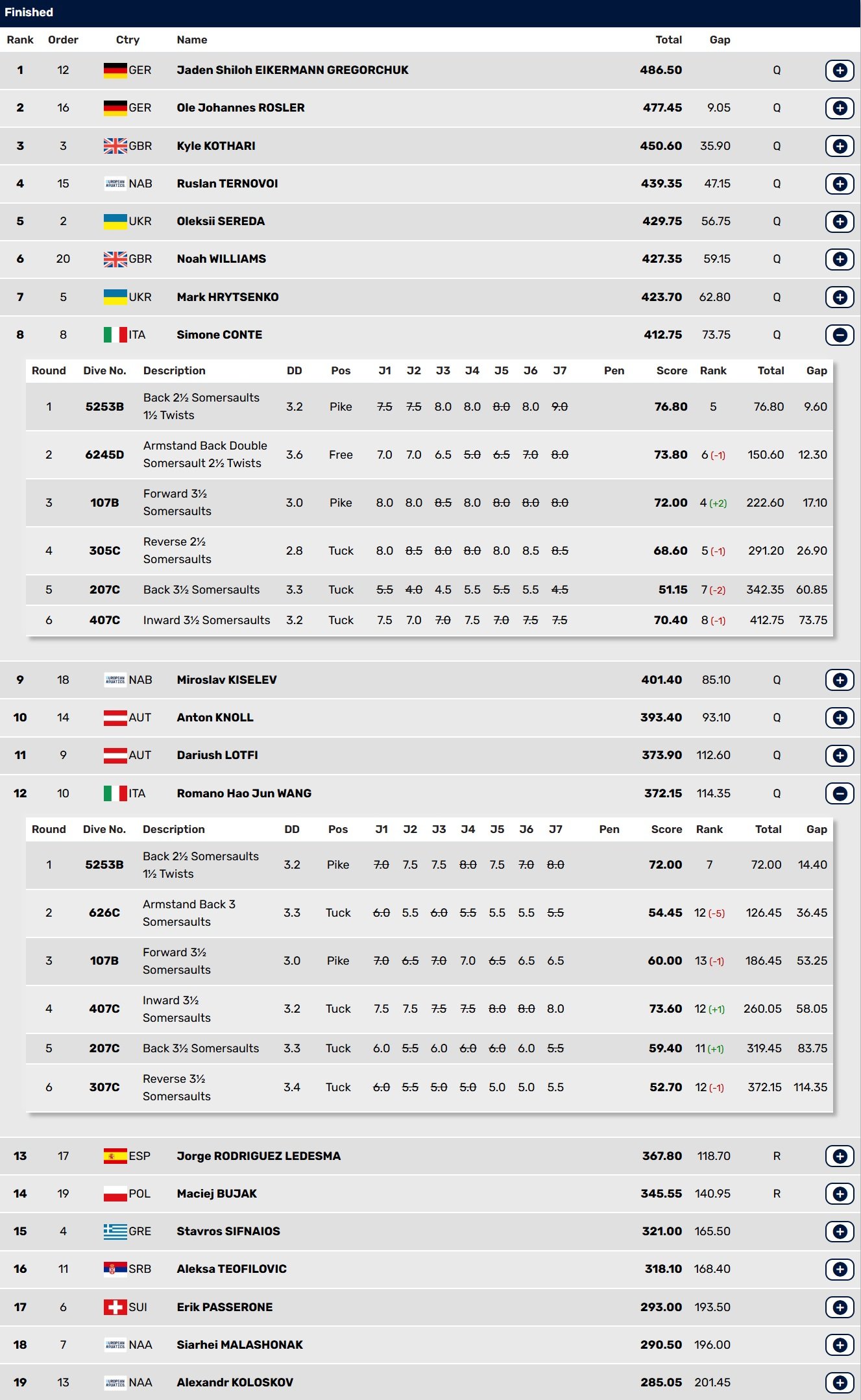Collapse Romano Hao Jun Wang's dive table
This screenshot has width=861, height=1400.
point(840,793)
